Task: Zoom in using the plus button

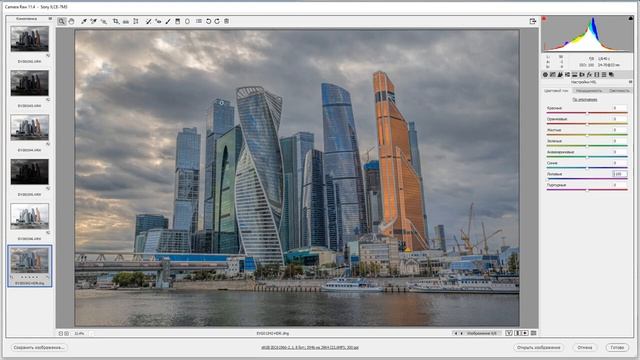Action: click(67, 333)
